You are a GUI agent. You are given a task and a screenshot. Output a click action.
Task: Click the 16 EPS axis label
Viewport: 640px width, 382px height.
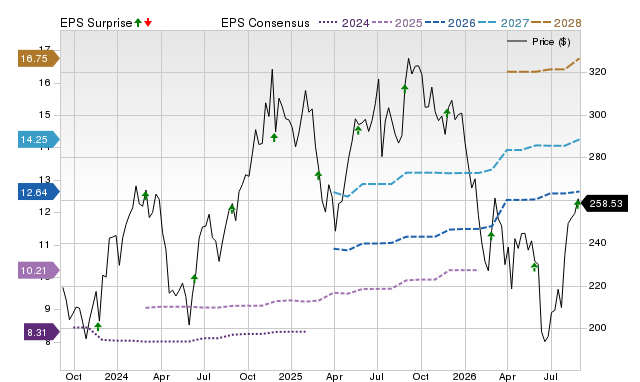44,83
